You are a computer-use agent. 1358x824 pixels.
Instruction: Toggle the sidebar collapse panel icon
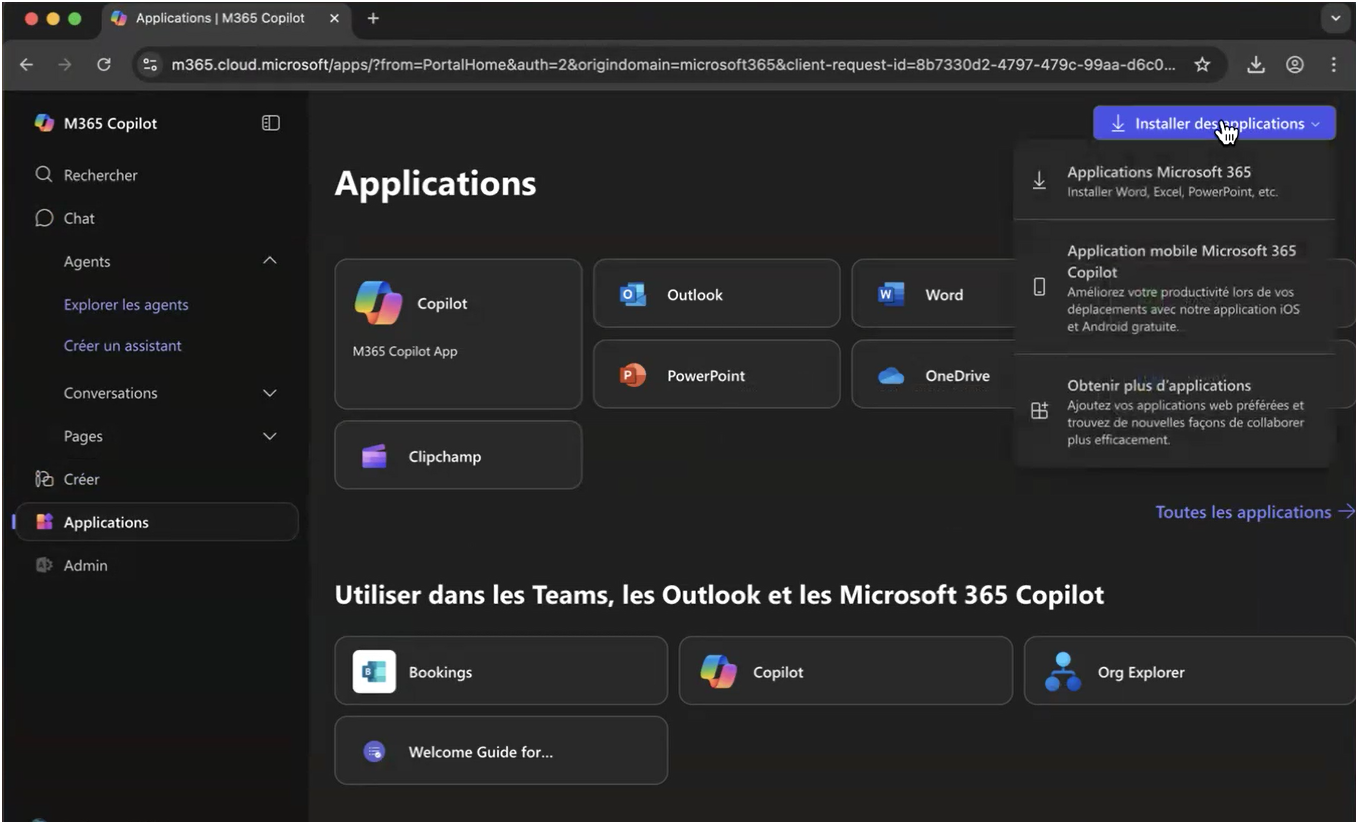pyautogui.click(x=270, y=123)
